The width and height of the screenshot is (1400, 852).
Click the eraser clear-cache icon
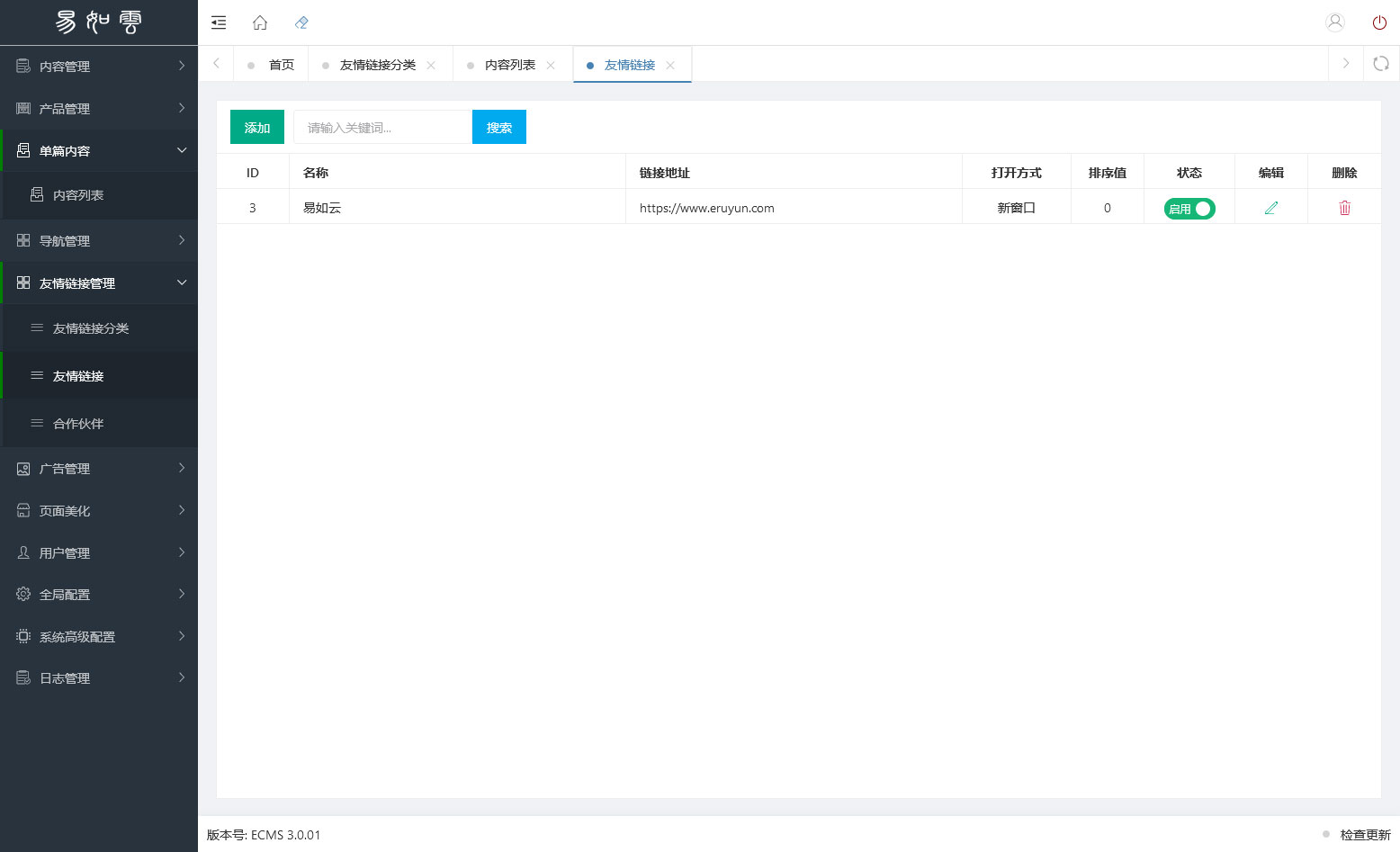point(301,22)
